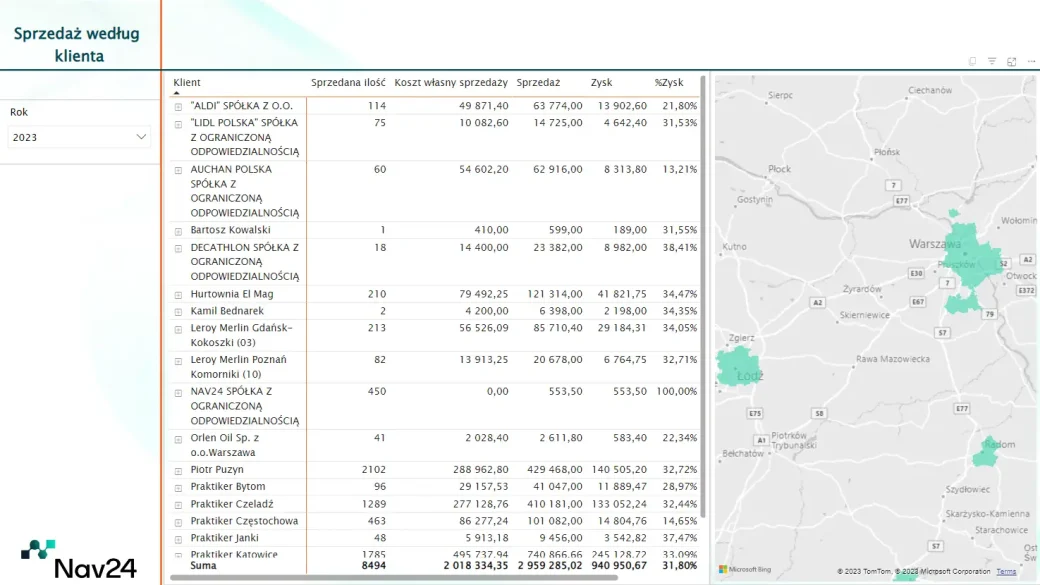
Task: Expand the Orlen Oil Sp. z o.o. row
Action: point(178,439)
